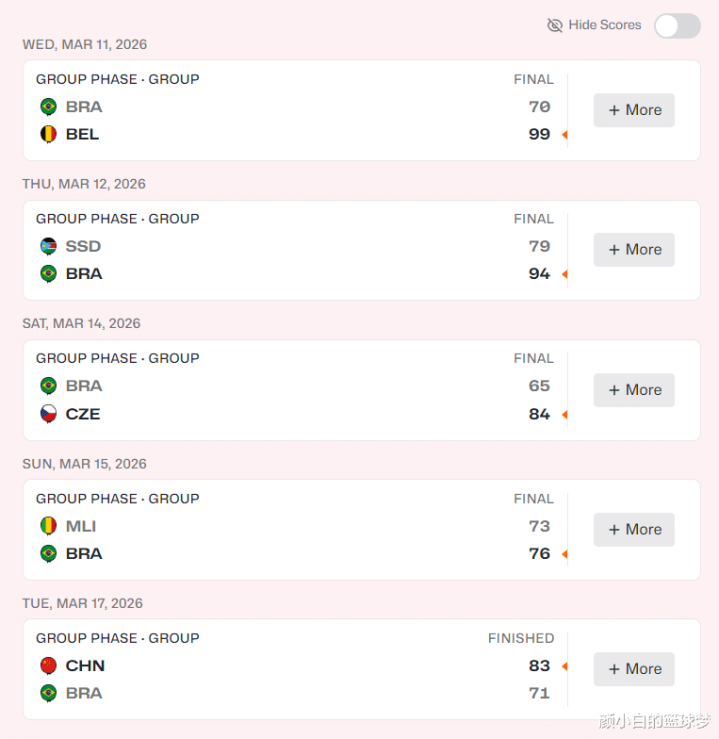
Task: Open More details for MLI vs BRA
Action: pos(634,529)
